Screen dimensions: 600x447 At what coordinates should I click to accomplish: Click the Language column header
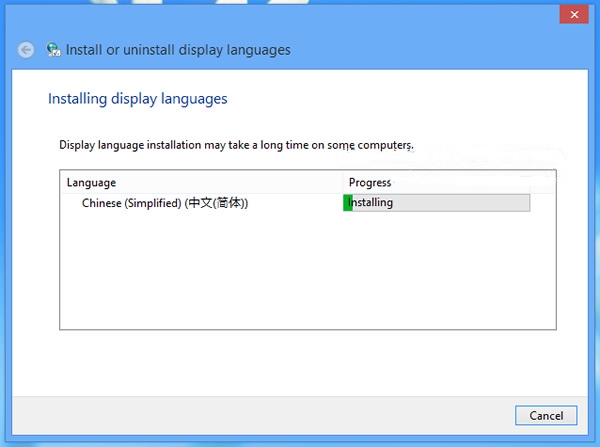pos(92,183)
